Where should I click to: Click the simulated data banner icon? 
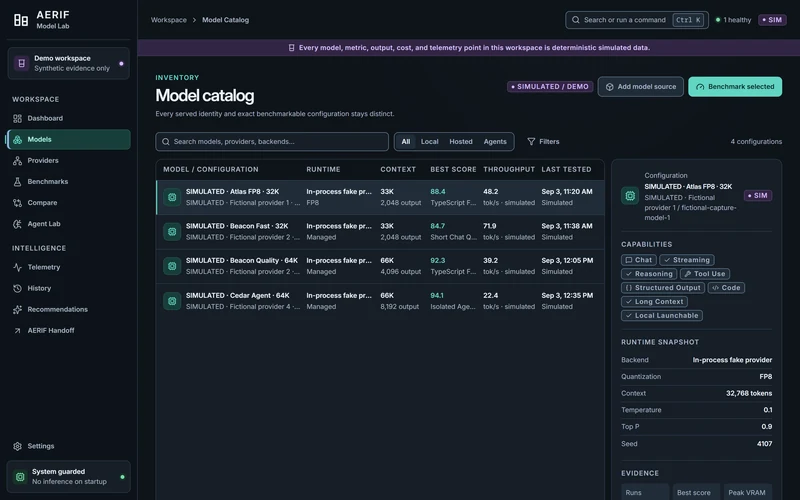coord(291,47)
